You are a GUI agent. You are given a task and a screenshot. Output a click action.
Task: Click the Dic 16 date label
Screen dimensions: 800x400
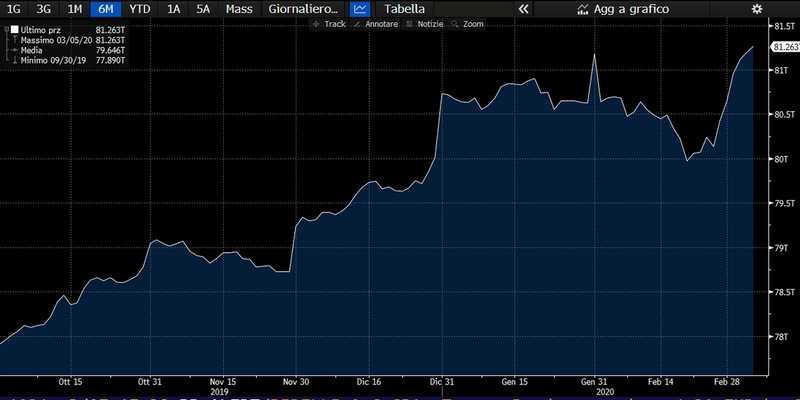point(369,382)
